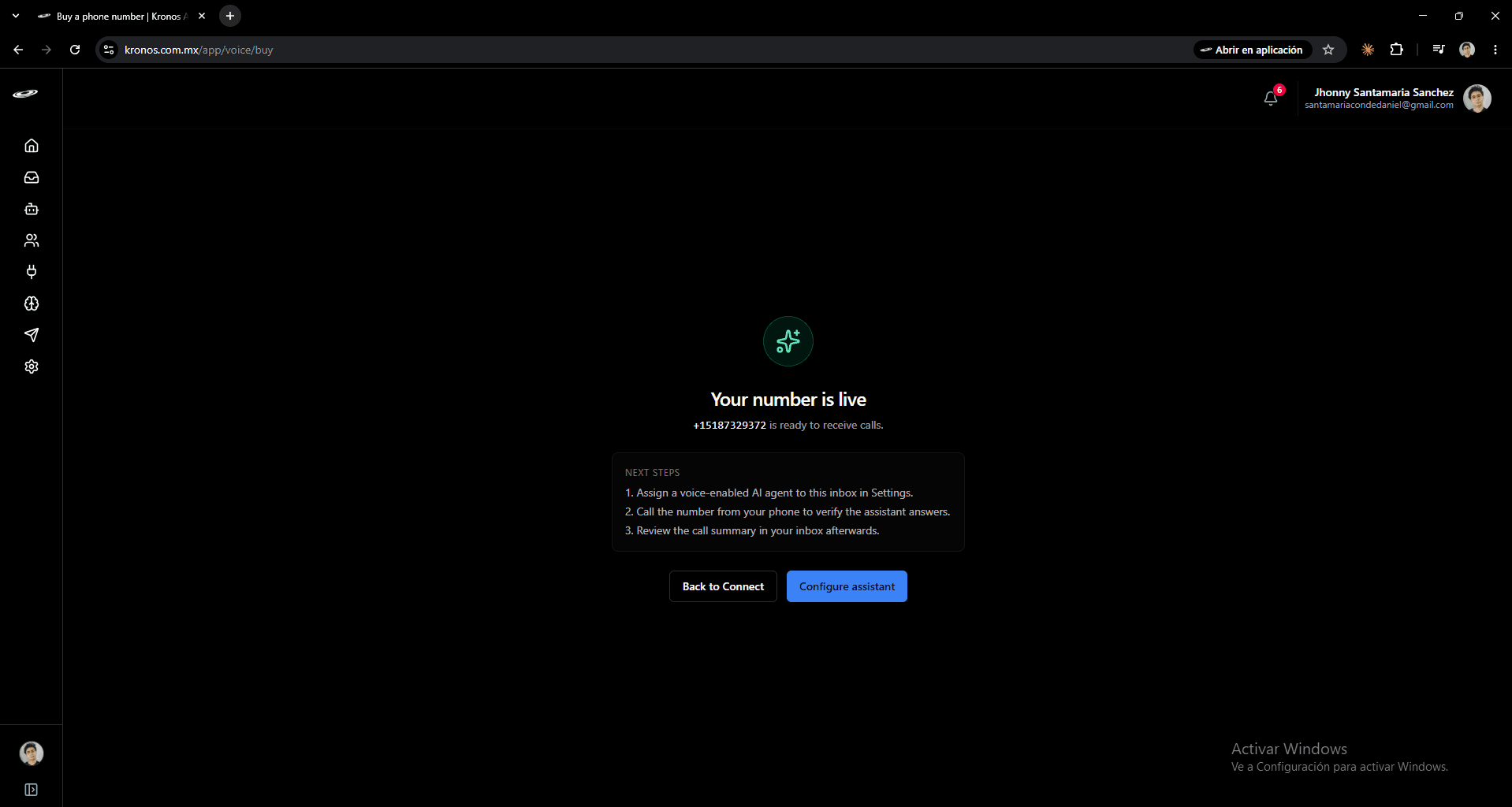Open the media control icon in Chrome toolbar

(1439, 50)
